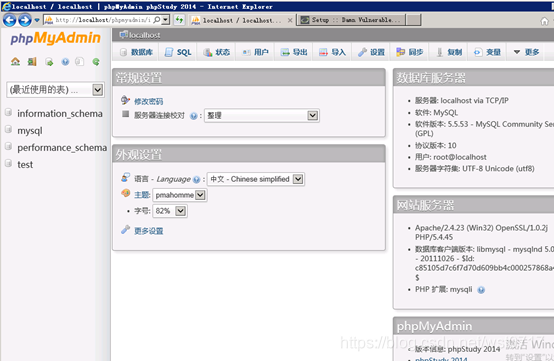Click the help icon next to 服务器连接校对
This screenshot has width=554, height=361.
(x=193, y=116)
